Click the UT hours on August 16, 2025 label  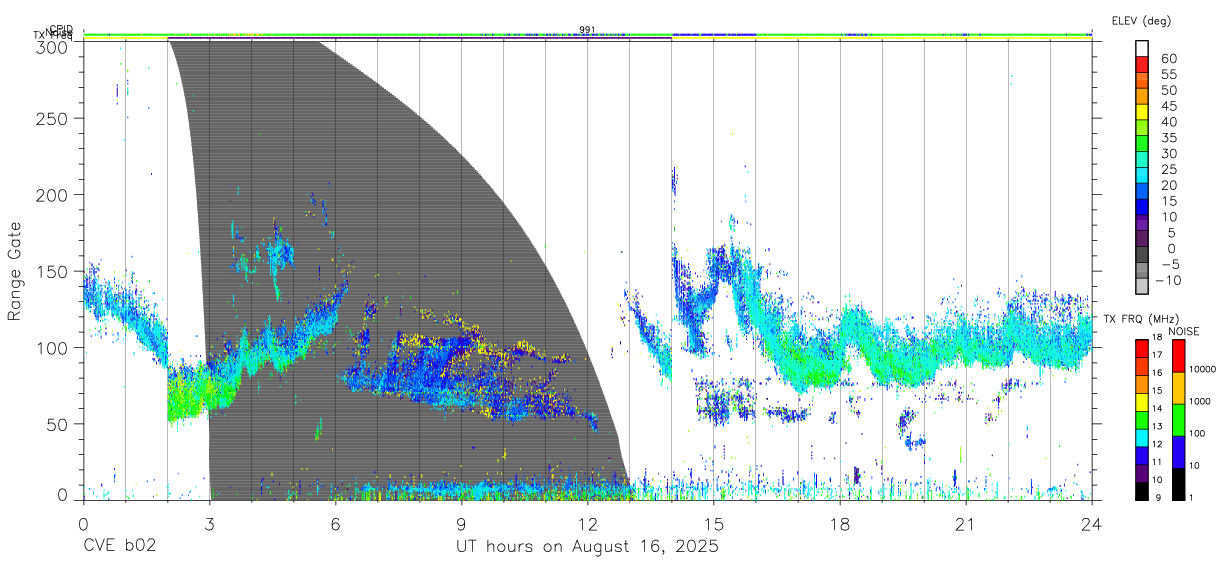587,548
